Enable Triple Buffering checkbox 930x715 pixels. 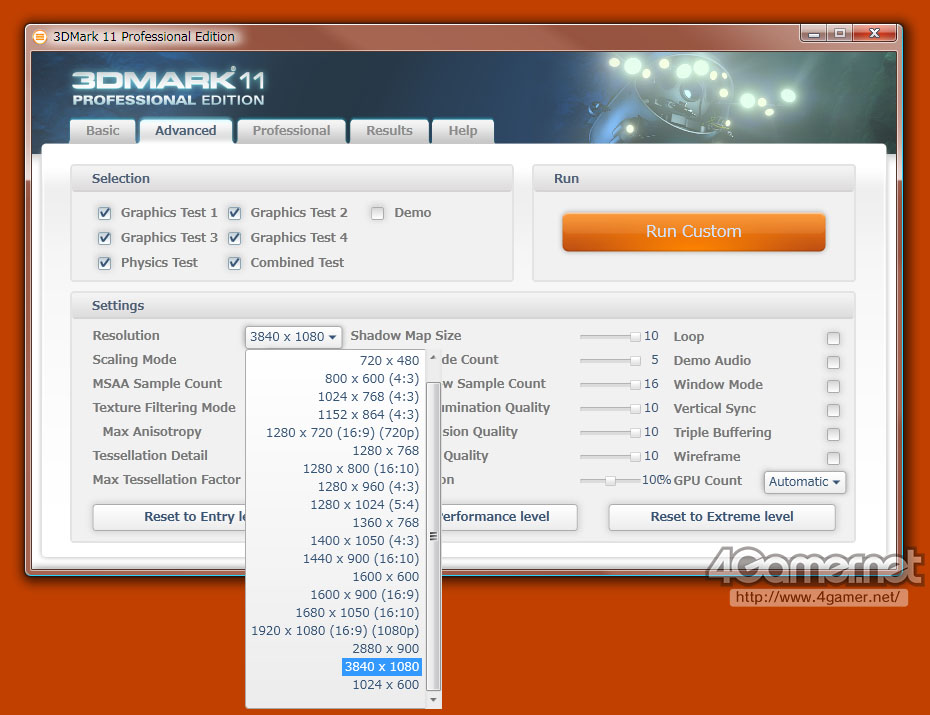(833, 435)
